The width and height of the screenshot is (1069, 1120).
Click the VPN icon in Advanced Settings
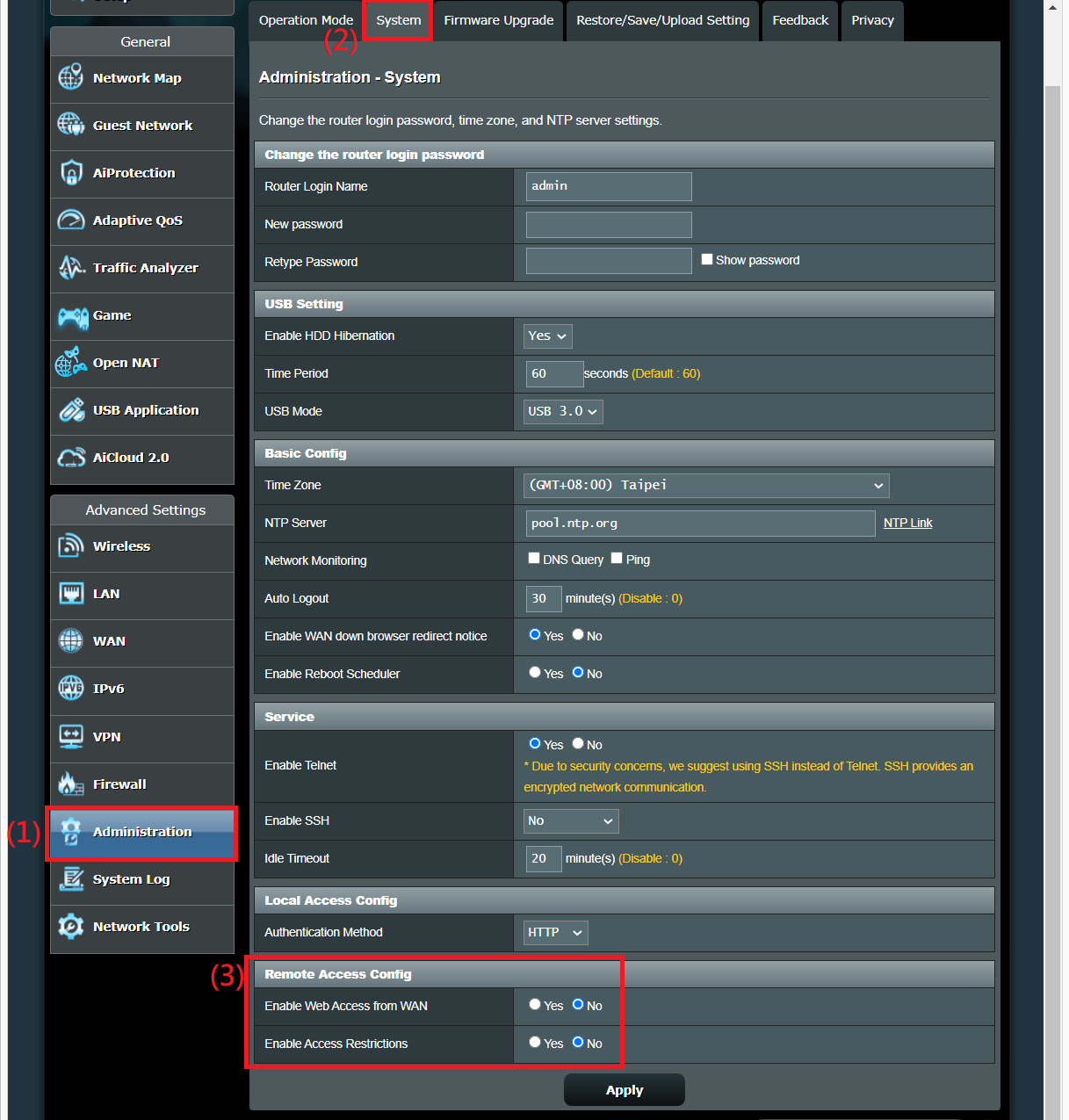pyautogui.click(x=71, y=736)
